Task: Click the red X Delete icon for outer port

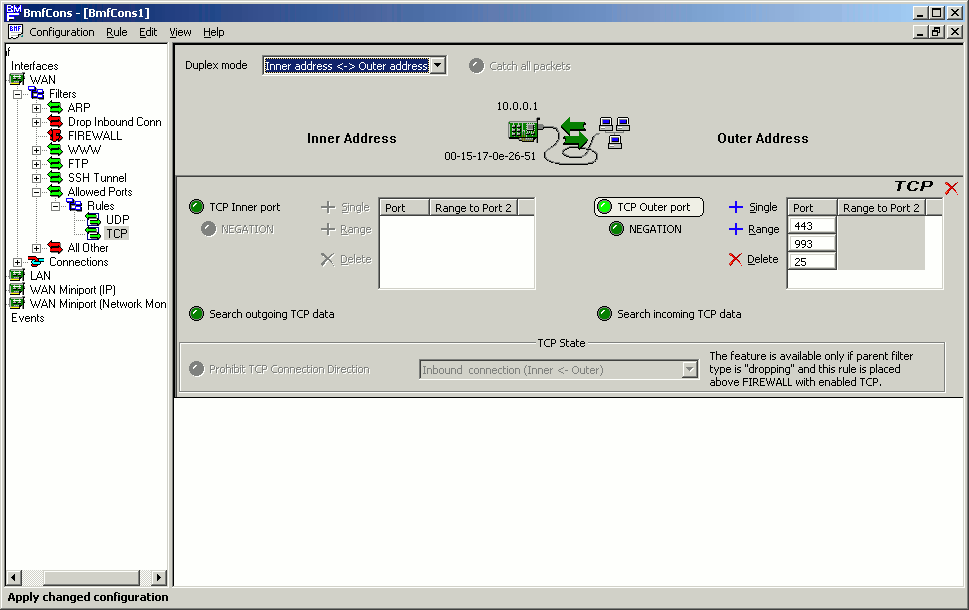Action: tap(736, 259)
